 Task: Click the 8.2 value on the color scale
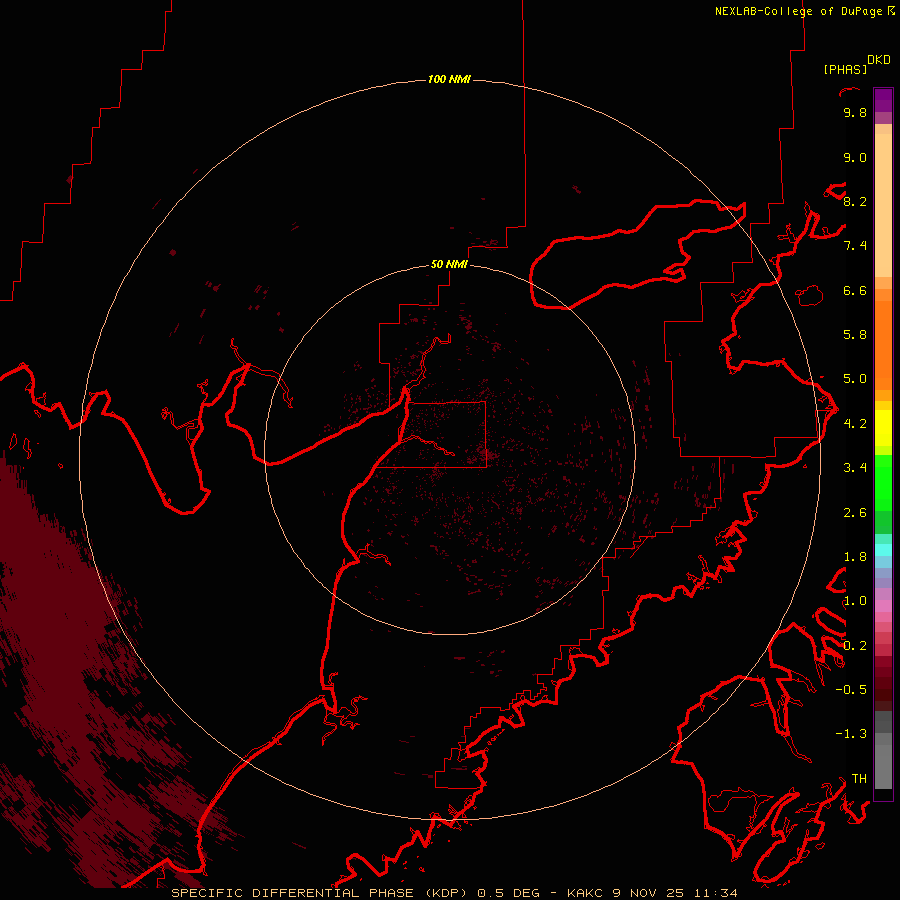[x=855, y=201]
